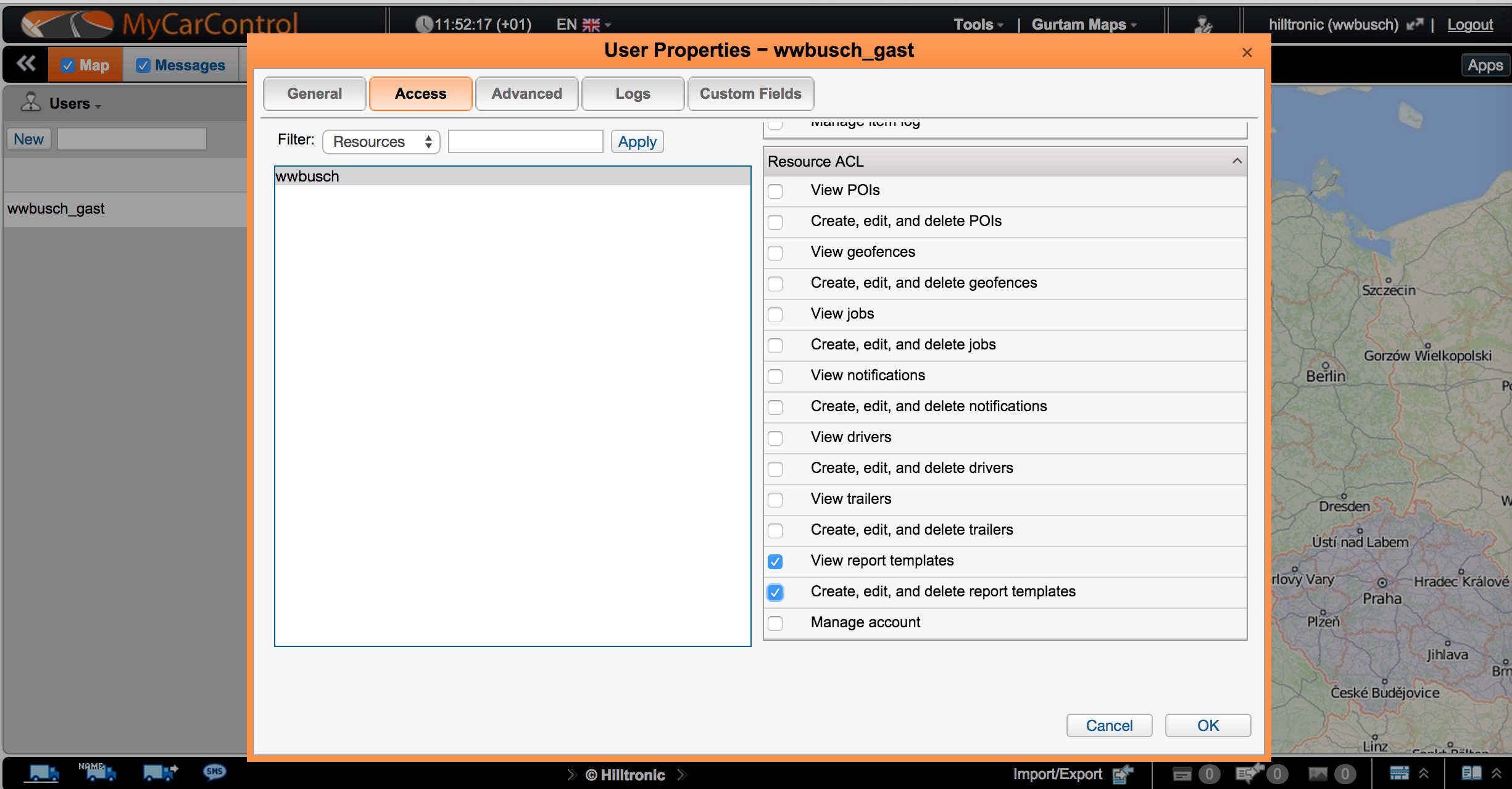The height and width of the screenshot is (789, 1512).
Task: Click the SMS icon in bottom bar
Action: [x=214, y=772]
